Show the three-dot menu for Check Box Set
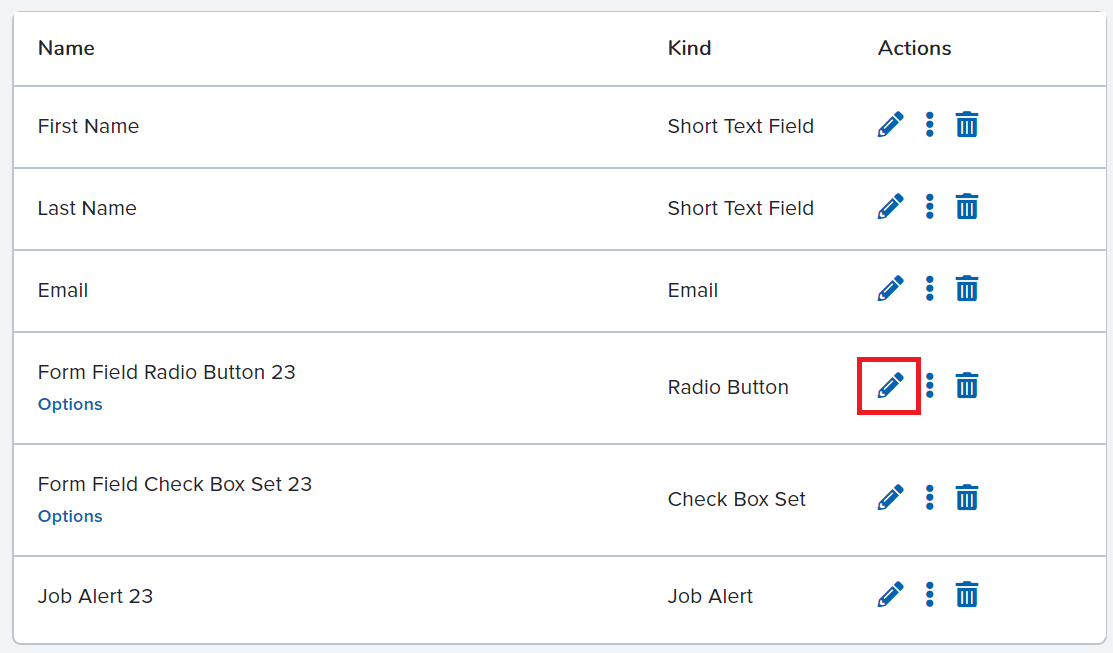The image size is (1113, 653). (x=929, y=498)
